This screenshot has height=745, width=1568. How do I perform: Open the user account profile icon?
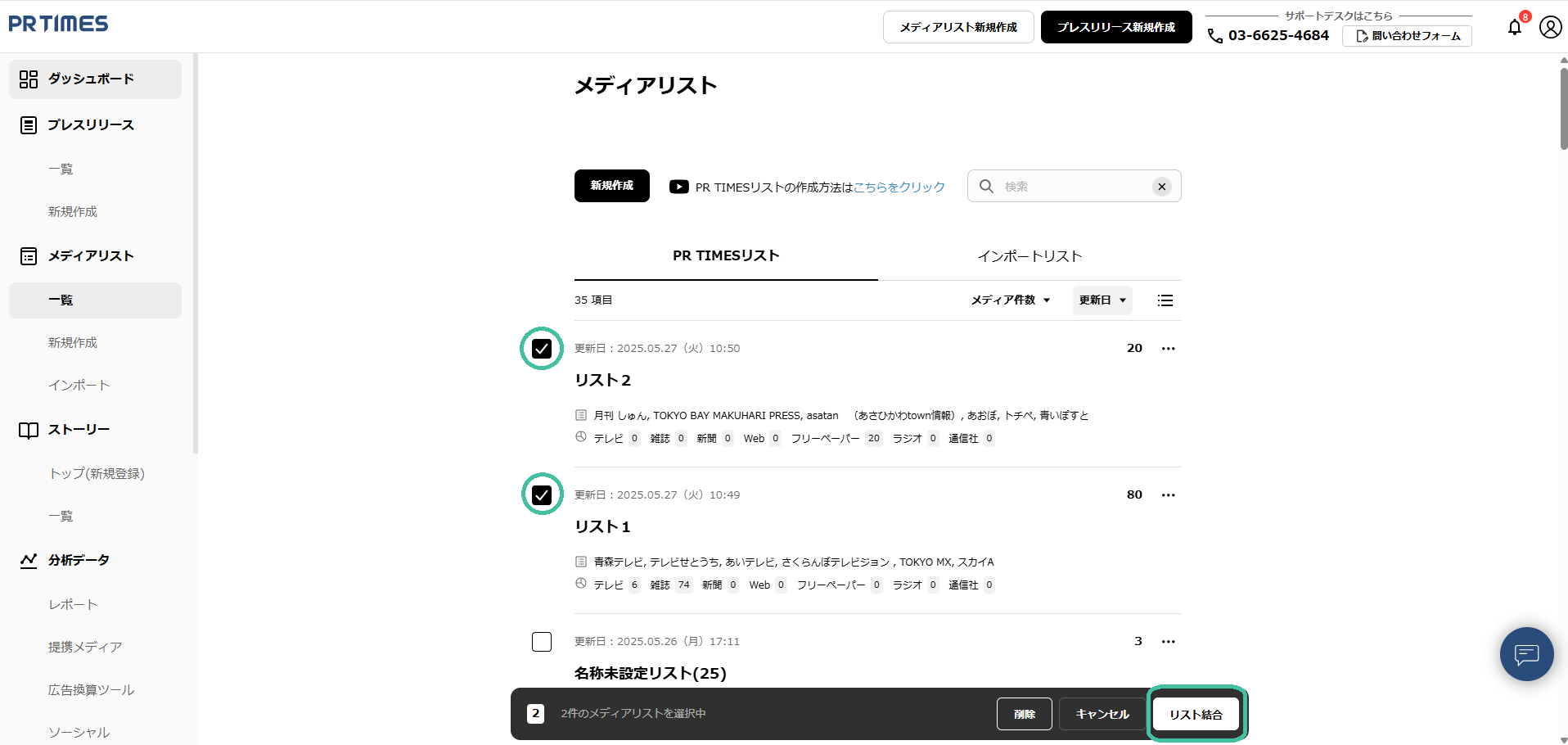tap(1550, 27)
